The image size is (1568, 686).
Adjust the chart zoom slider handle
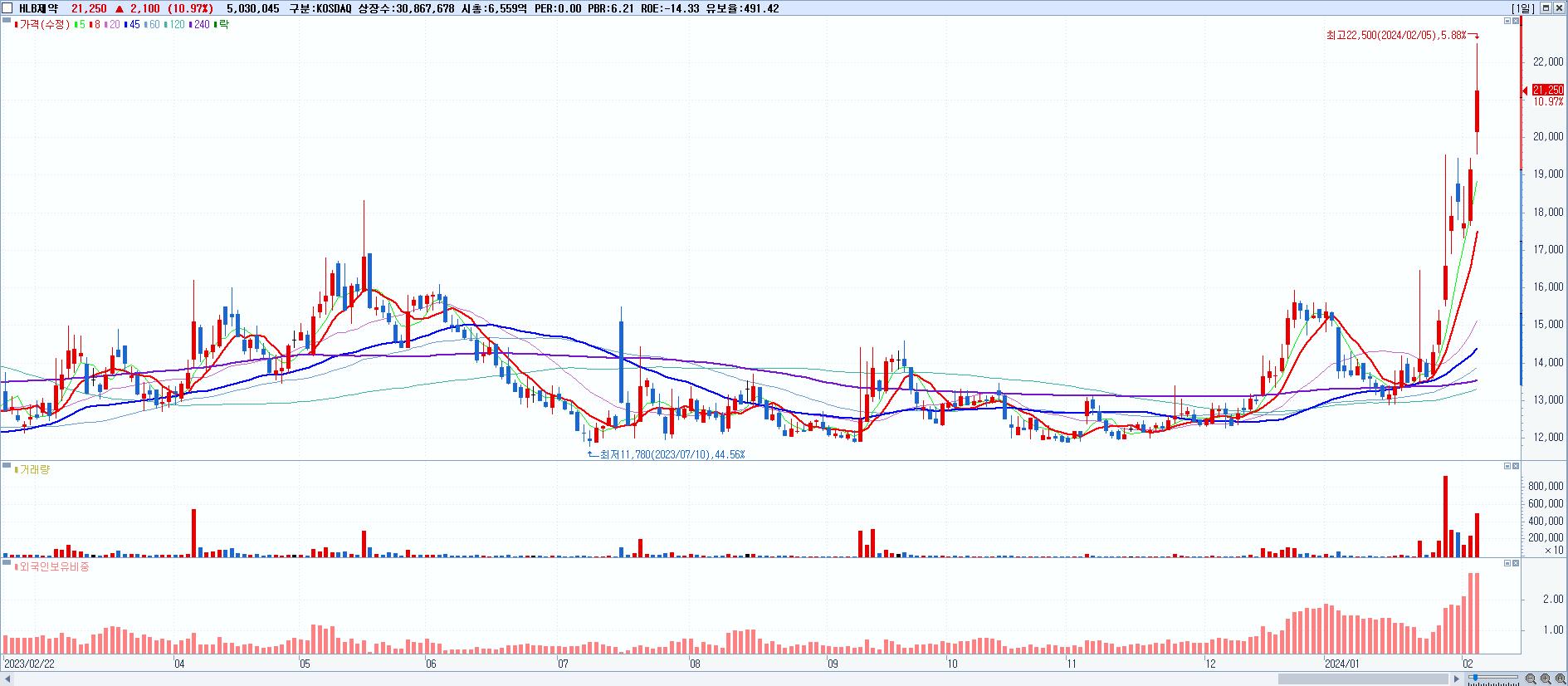click(1473, 679)
